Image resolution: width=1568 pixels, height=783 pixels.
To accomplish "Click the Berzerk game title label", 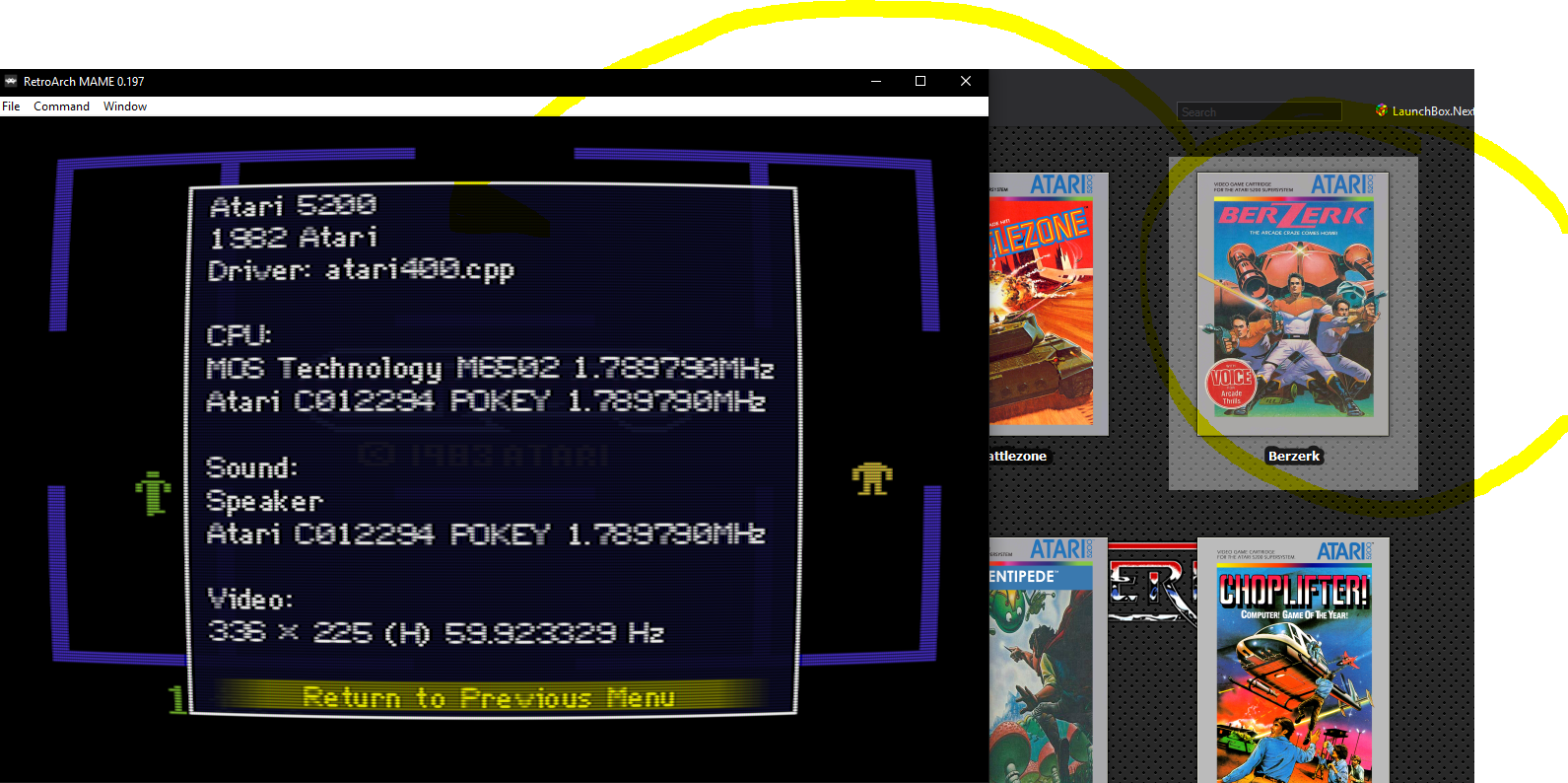I will (x=1293, y=456).
